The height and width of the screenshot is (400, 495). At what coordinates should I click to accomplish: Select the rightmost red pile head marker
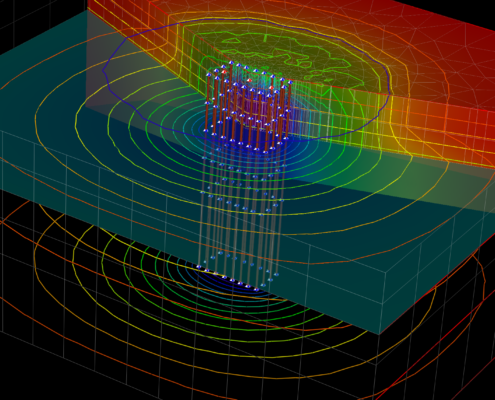(x=271, y=88)
